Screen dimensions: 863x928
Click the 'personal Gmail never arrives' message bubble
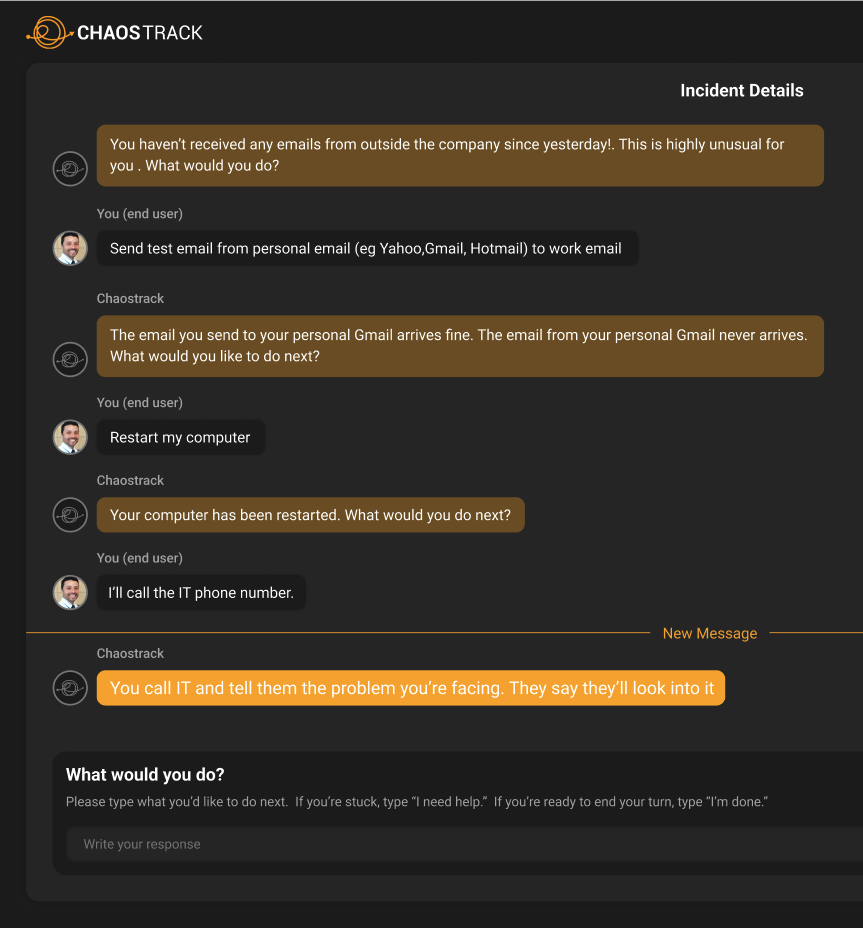(x=460, y=346)
